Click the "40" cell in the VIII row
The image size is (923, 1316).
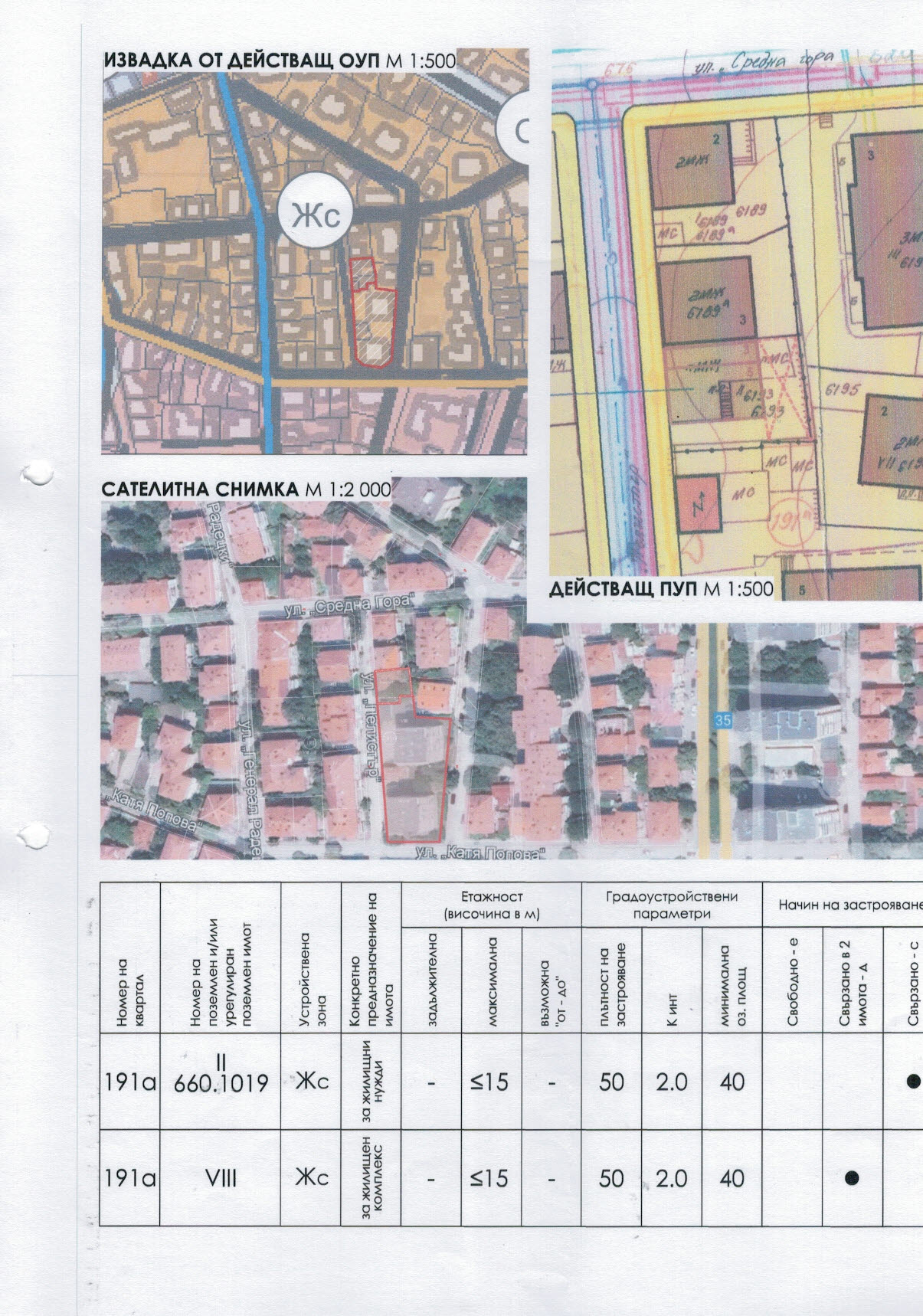[732, 1177]
